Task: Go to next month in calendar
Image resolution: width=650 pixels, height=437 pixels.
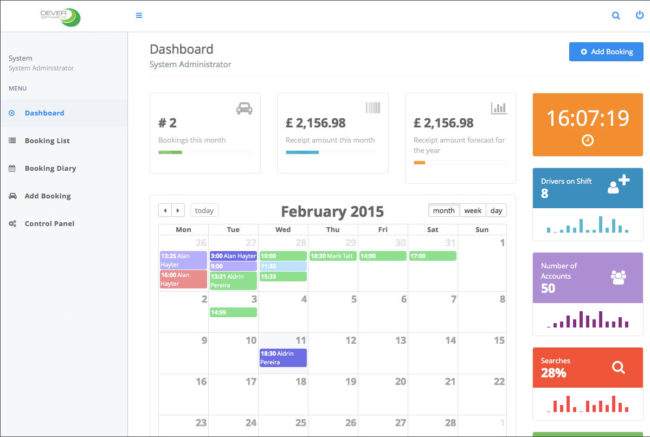Action: [178, 210]
